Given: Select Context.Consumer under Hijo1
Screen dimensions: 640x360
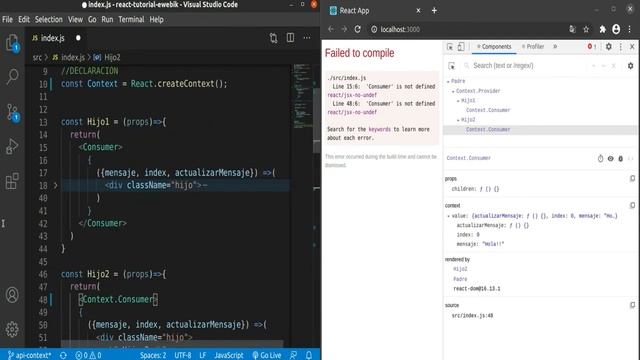Looking at the screenshot, I should coord(488,110).
